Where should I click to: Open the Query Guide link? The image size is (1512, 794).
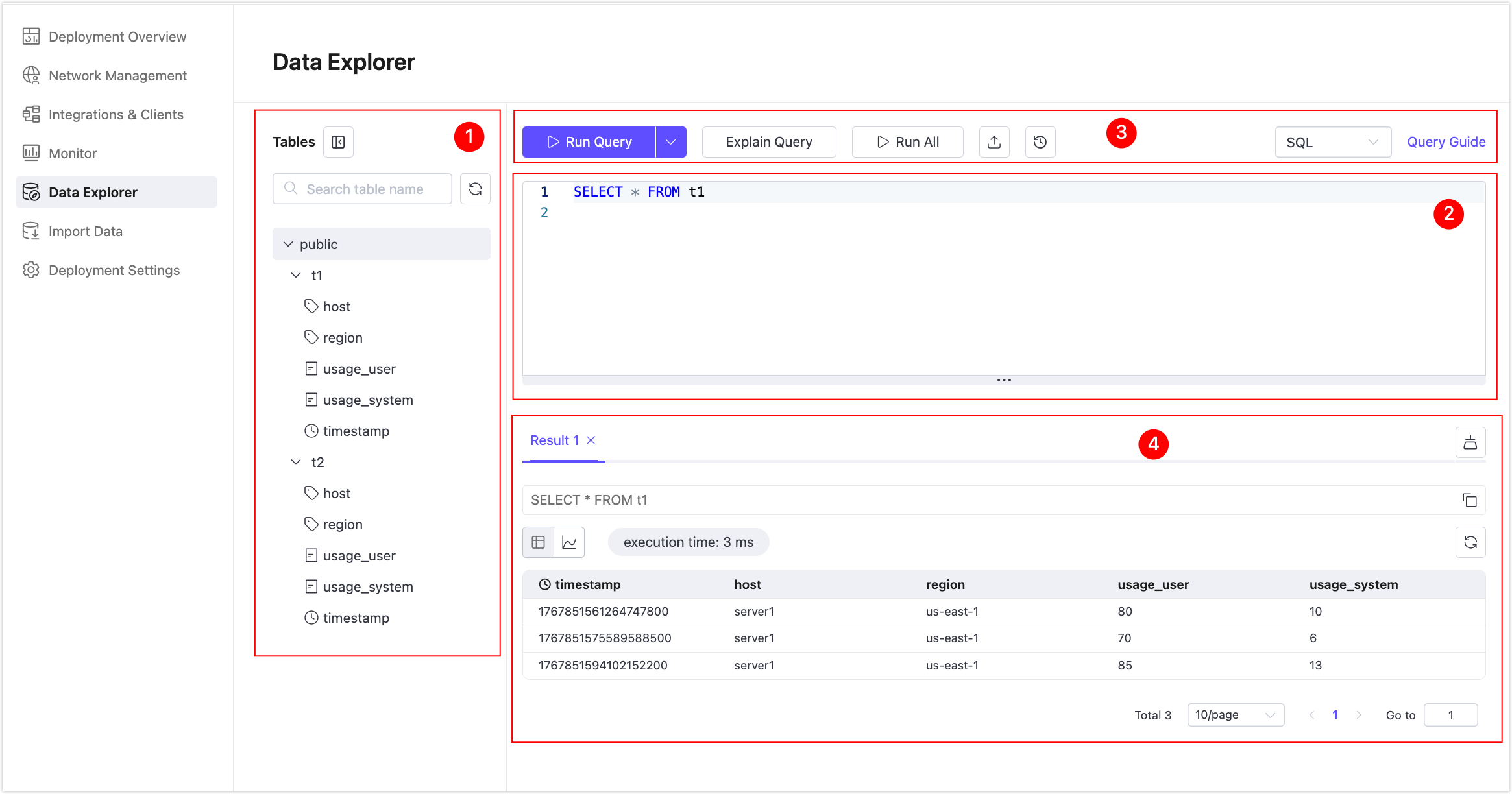click(x=1446, y=141)
